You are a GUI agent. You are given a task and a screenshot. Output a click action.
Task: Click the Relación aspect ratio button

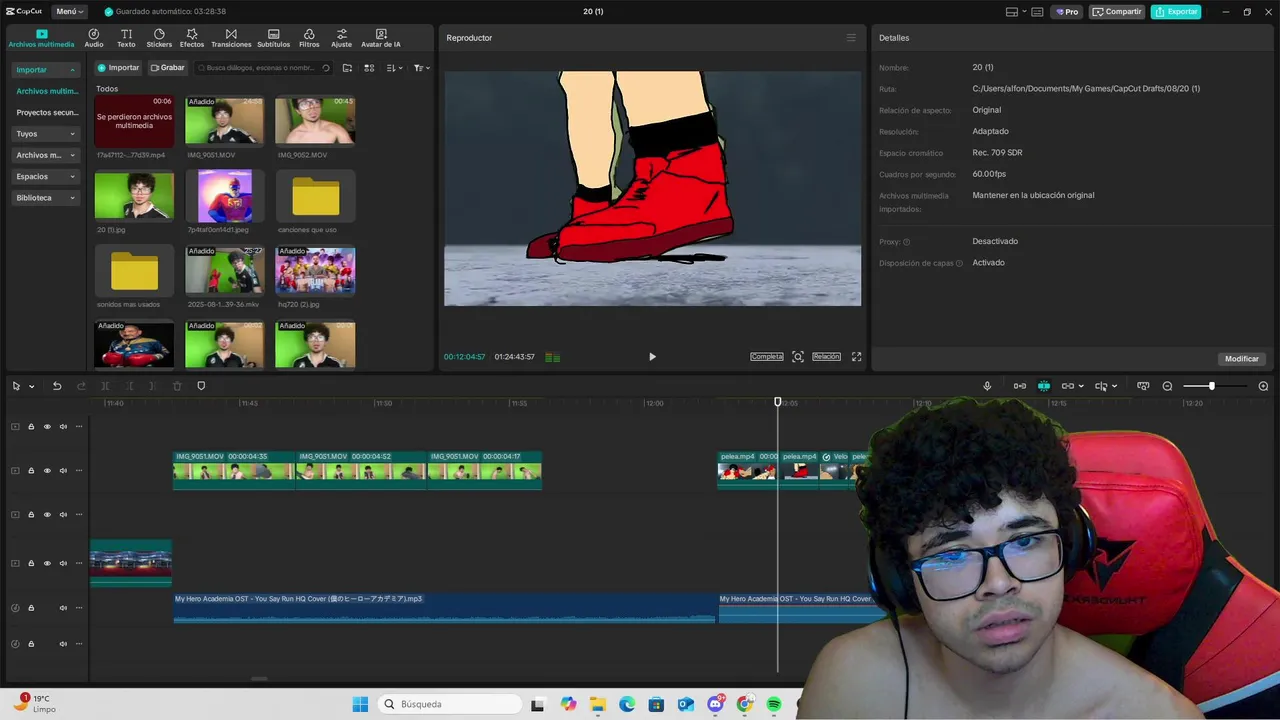[x=826, y=357]
